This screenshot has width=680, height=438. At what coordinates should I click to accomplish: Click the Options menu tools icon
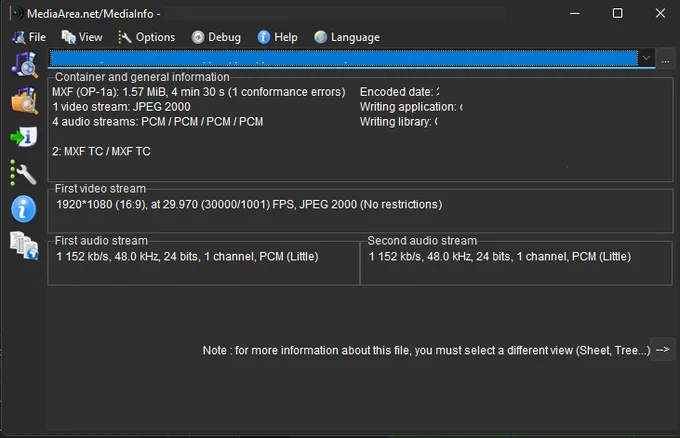click(124, 37)
